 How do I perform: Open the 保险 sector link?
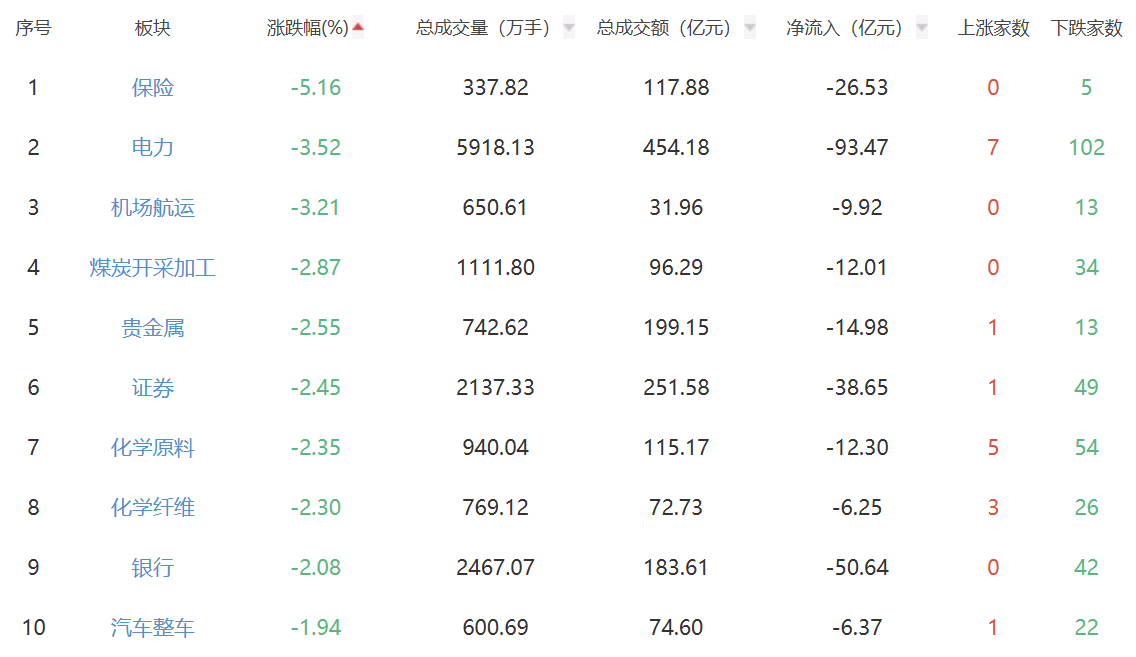pyautogui.click(x=152, y=88)
